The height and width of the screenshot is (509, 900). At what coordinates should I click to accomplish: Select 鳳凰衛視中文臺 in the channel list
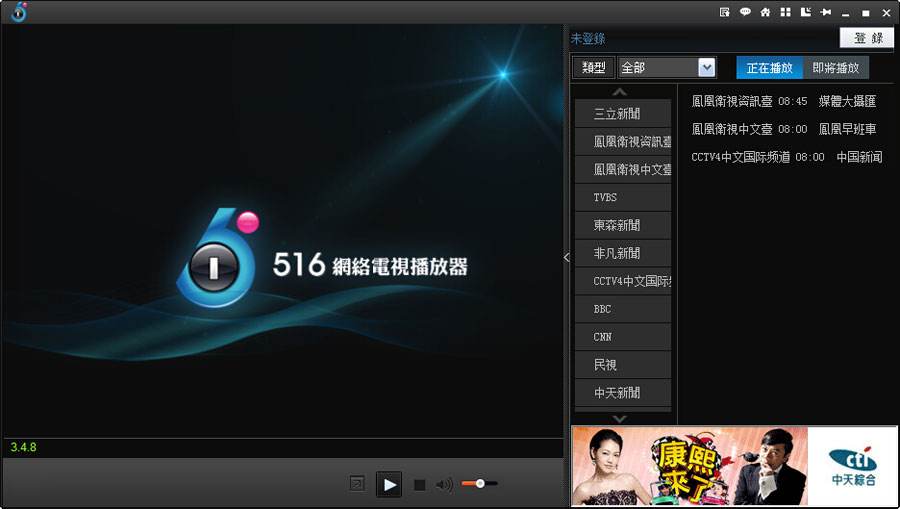(x=623, y=170)
